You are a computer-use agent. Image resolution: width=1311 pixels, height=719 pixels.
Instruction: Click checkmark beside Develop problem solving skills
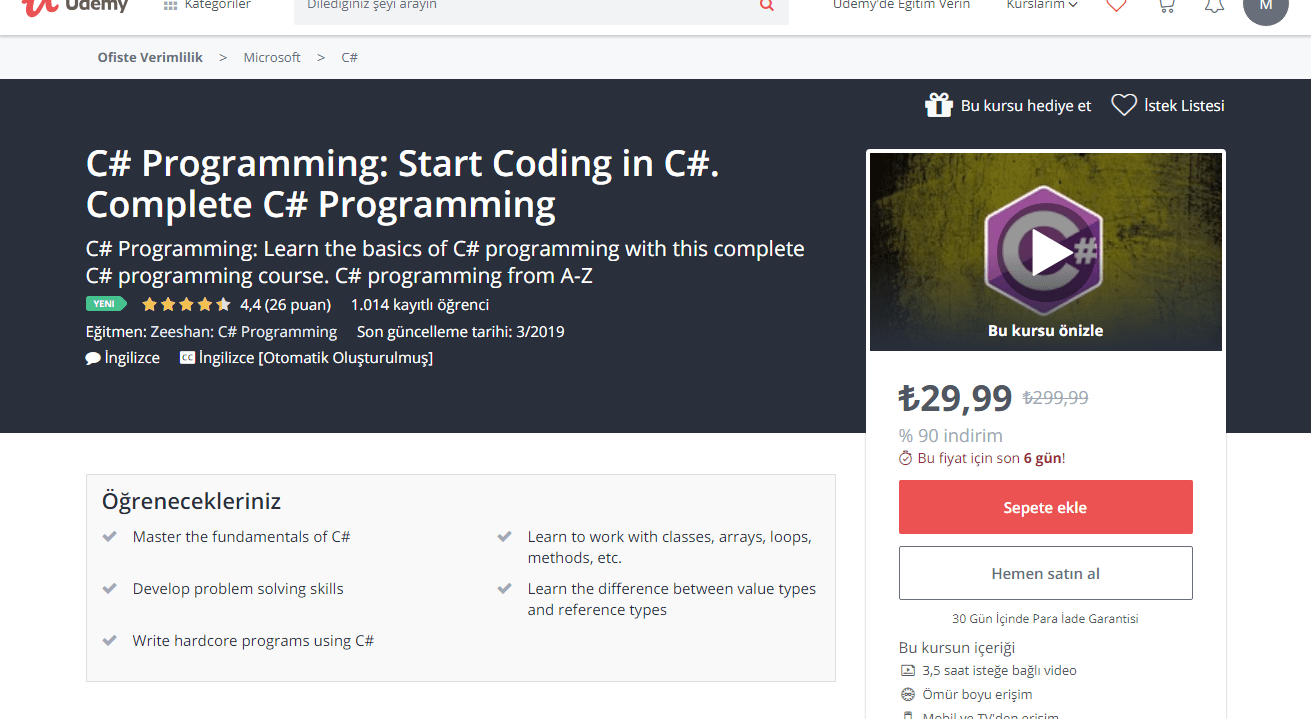(110, 589)
